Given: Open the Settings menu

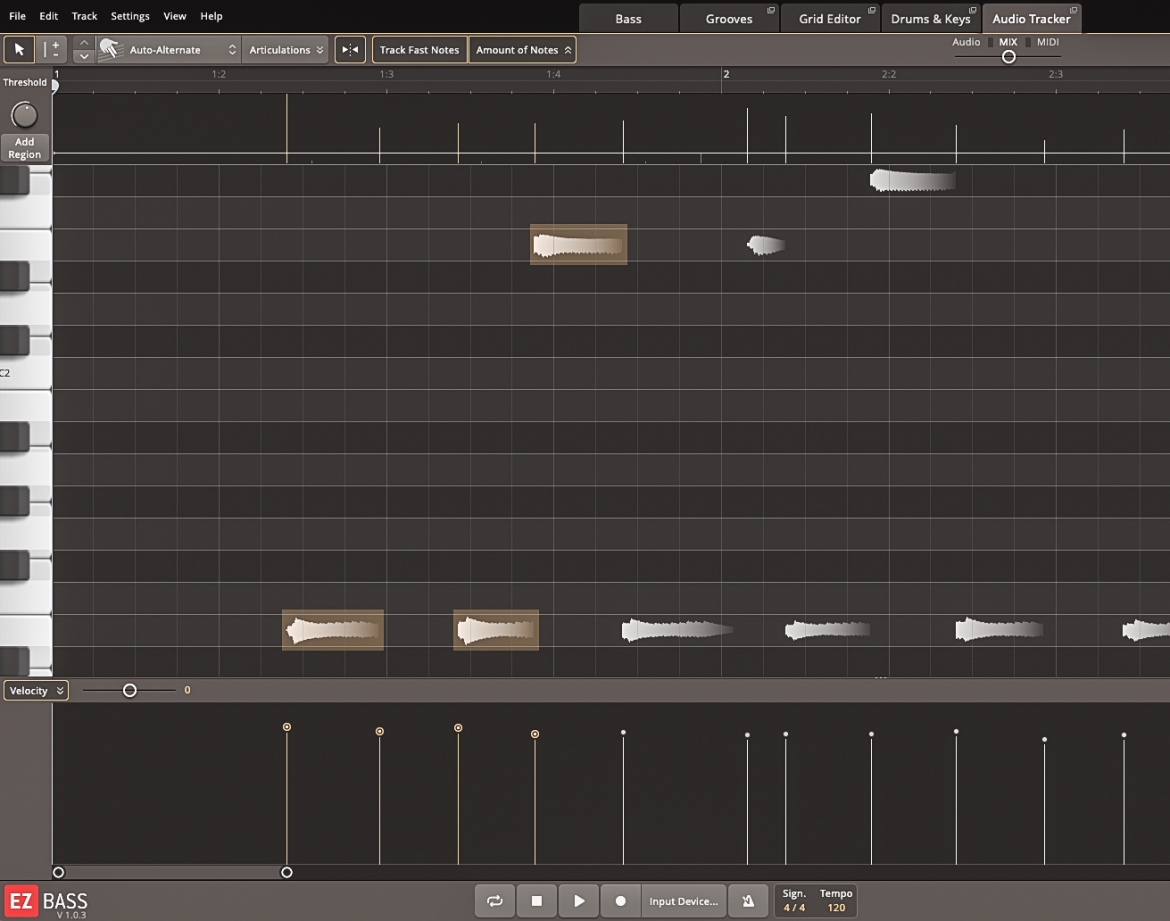Looking at the screenshot, I should (x=130, y=16).
